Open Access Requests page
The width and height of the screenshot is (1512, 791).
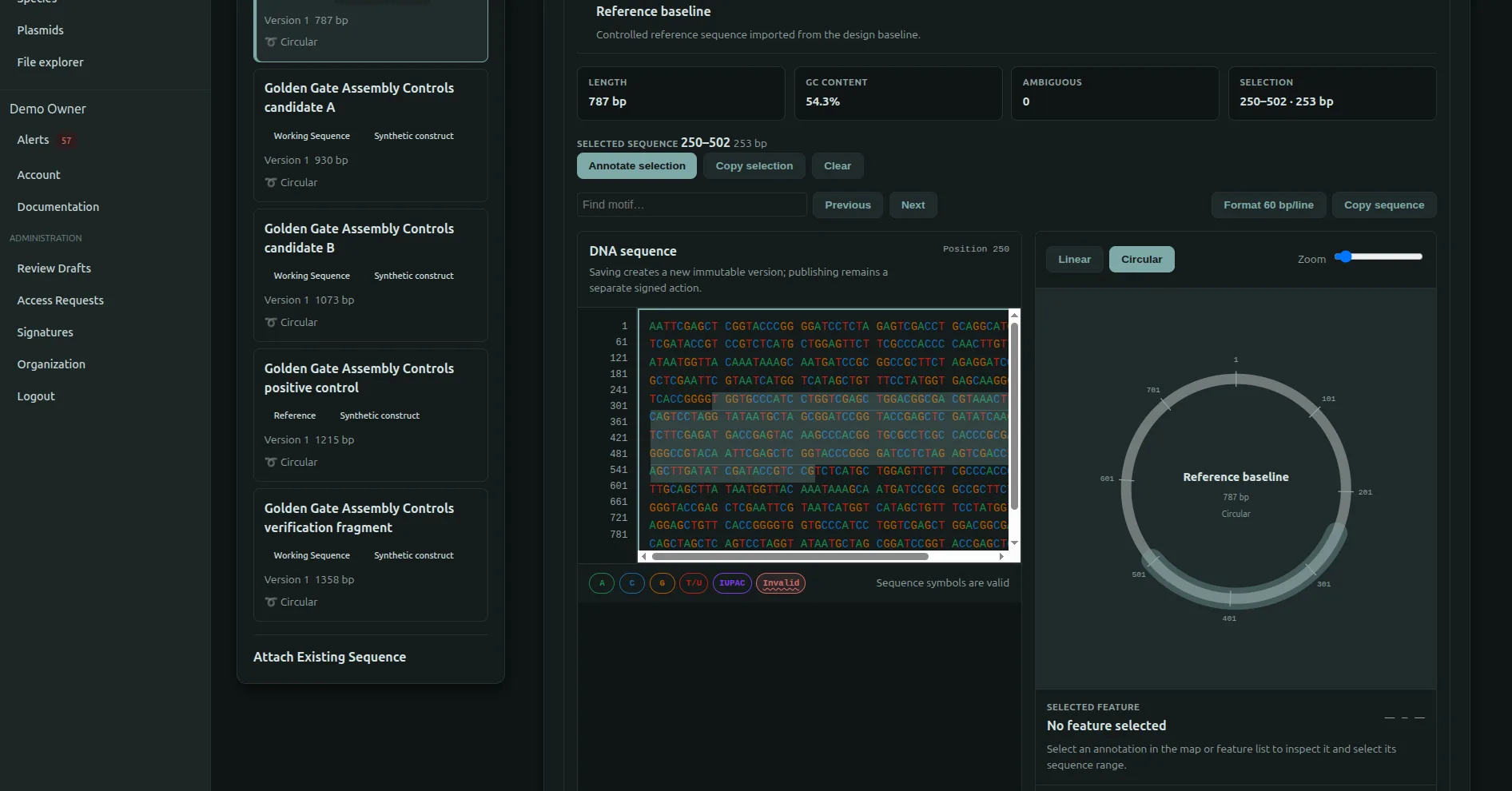click(61, 300)
